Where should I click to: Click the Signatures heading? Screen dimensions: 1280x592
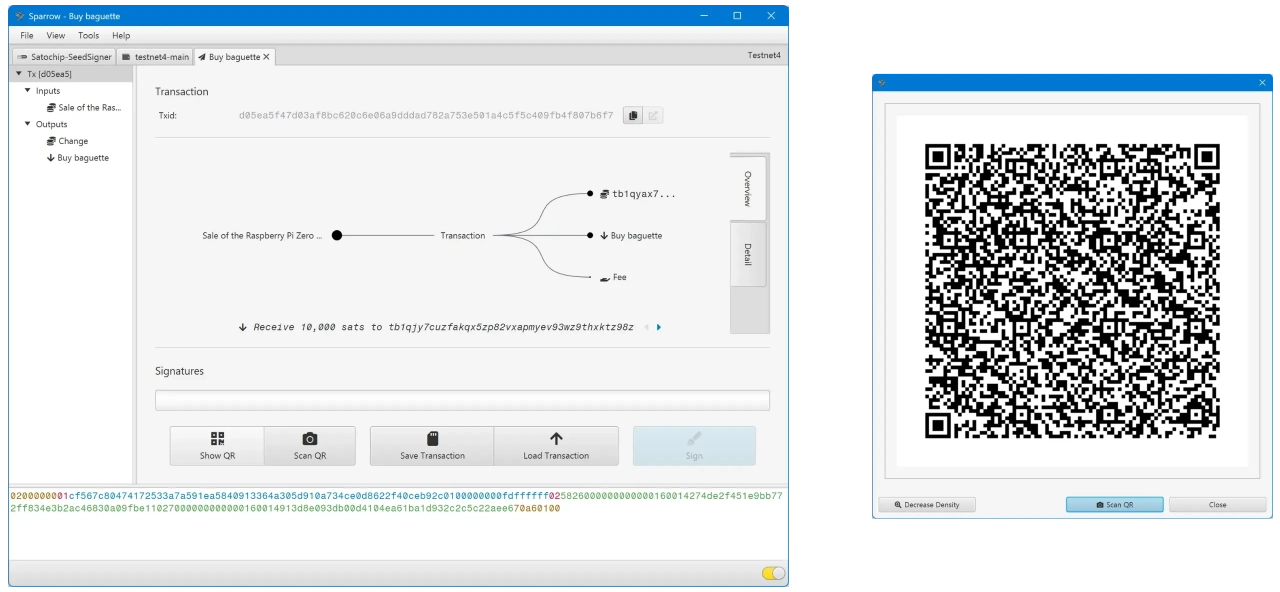[x=179, y=371]
